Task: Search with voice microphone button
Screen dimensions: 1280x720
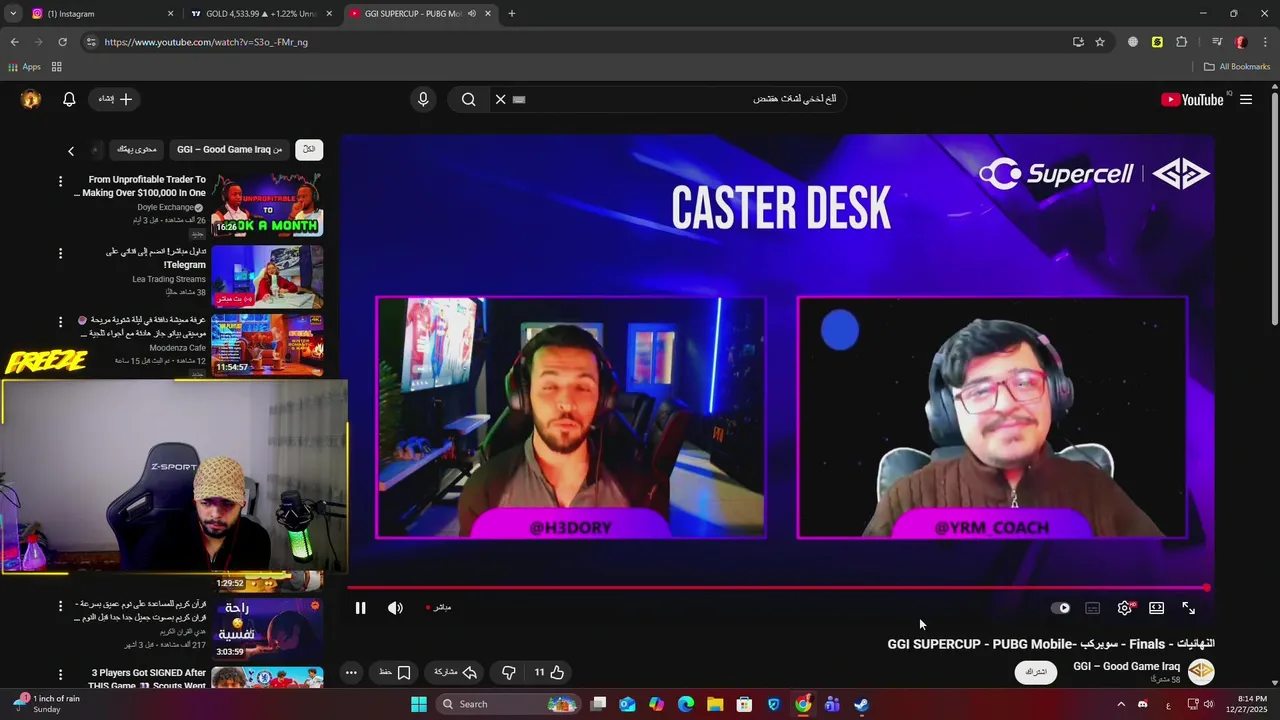Action: click(x=423, y=99)
